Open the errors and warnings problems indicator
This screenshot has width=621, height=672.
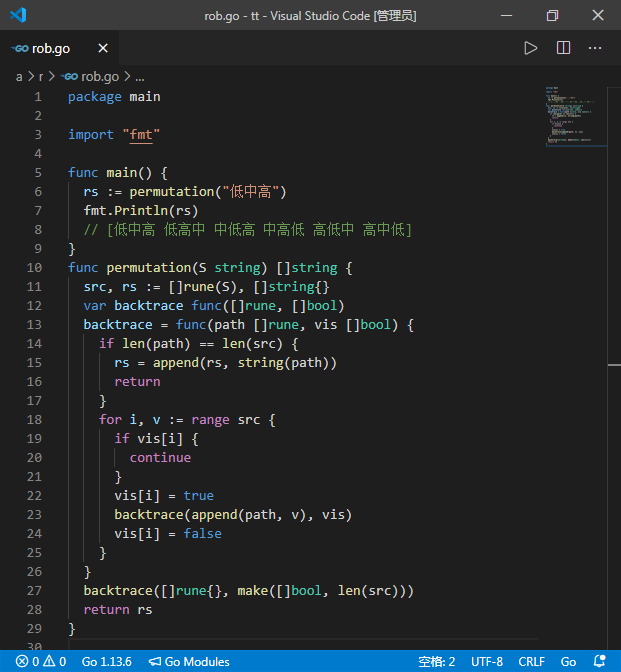tap(41, 661)
